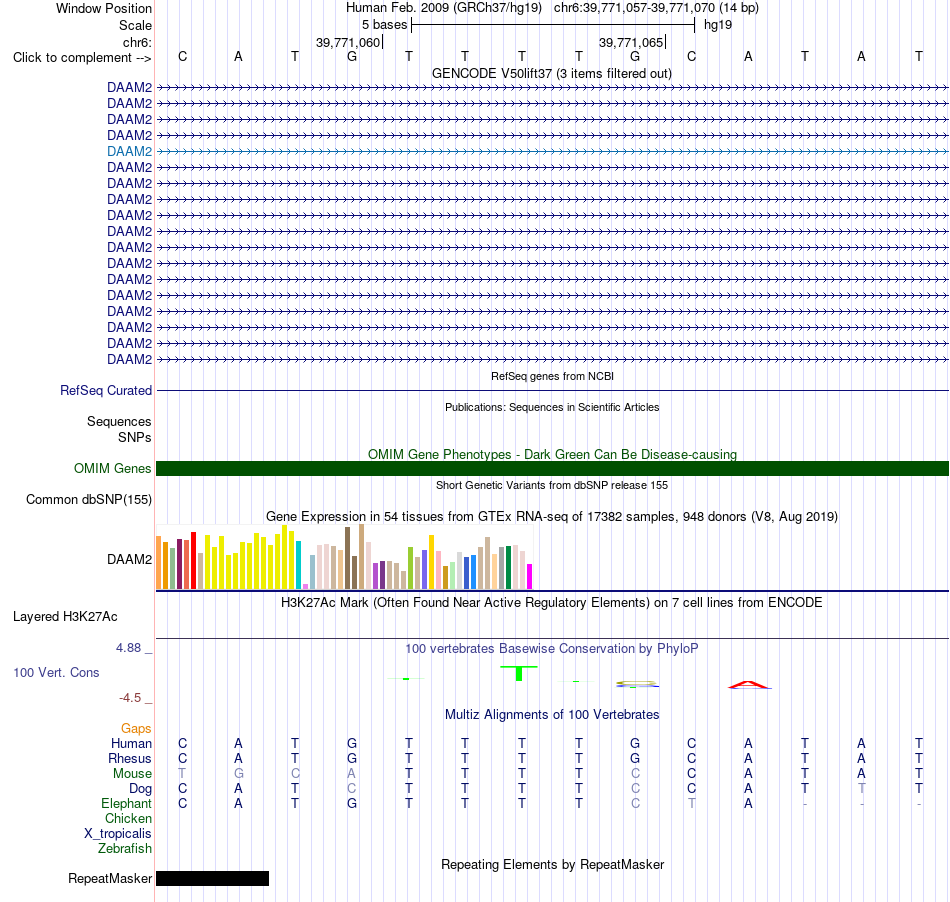
Task: Click the magenta last bar in GTEx chart
Action: pyautogui.click(x=530, y=576)
